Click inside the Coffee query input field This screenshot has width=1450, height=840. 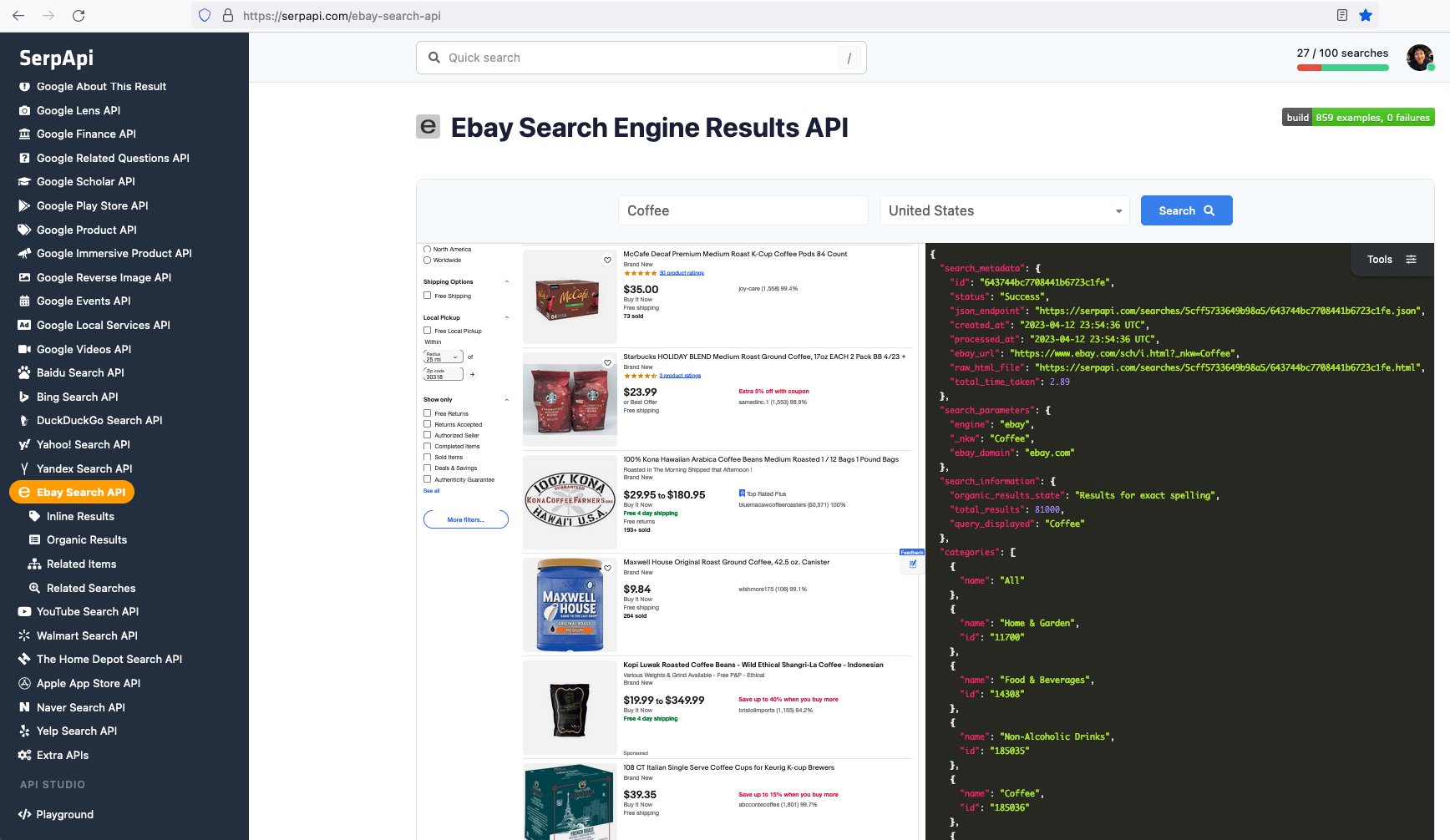click(742, 210)
